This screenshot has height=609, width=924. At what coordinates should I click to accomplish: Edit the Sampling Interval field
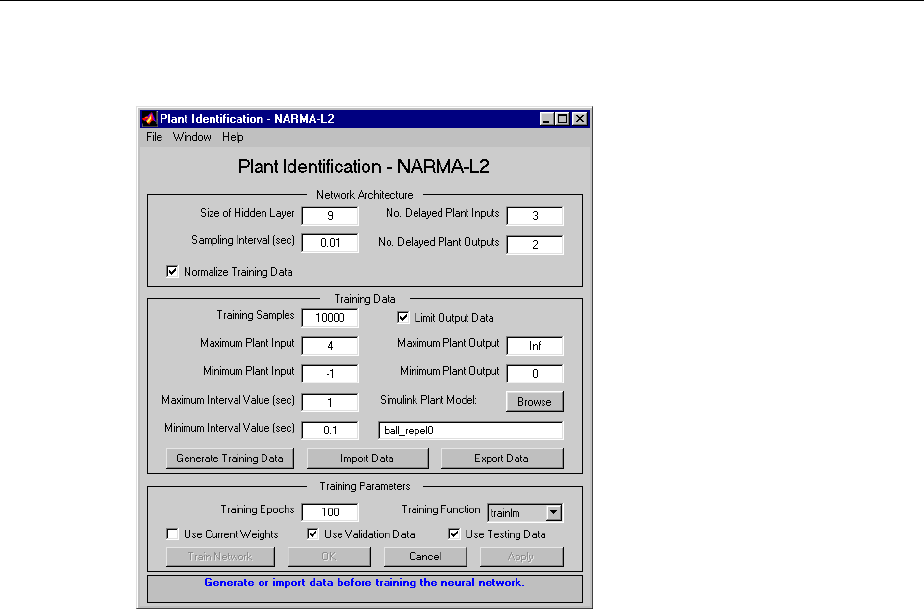click(x=330, y=243)
